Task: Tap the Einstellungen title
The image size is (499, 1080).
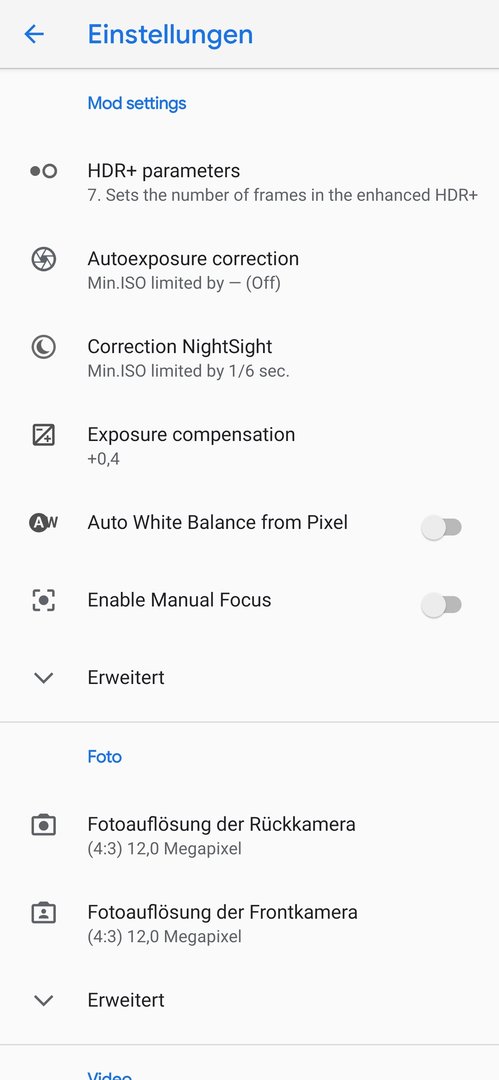Action: [170, 34]
